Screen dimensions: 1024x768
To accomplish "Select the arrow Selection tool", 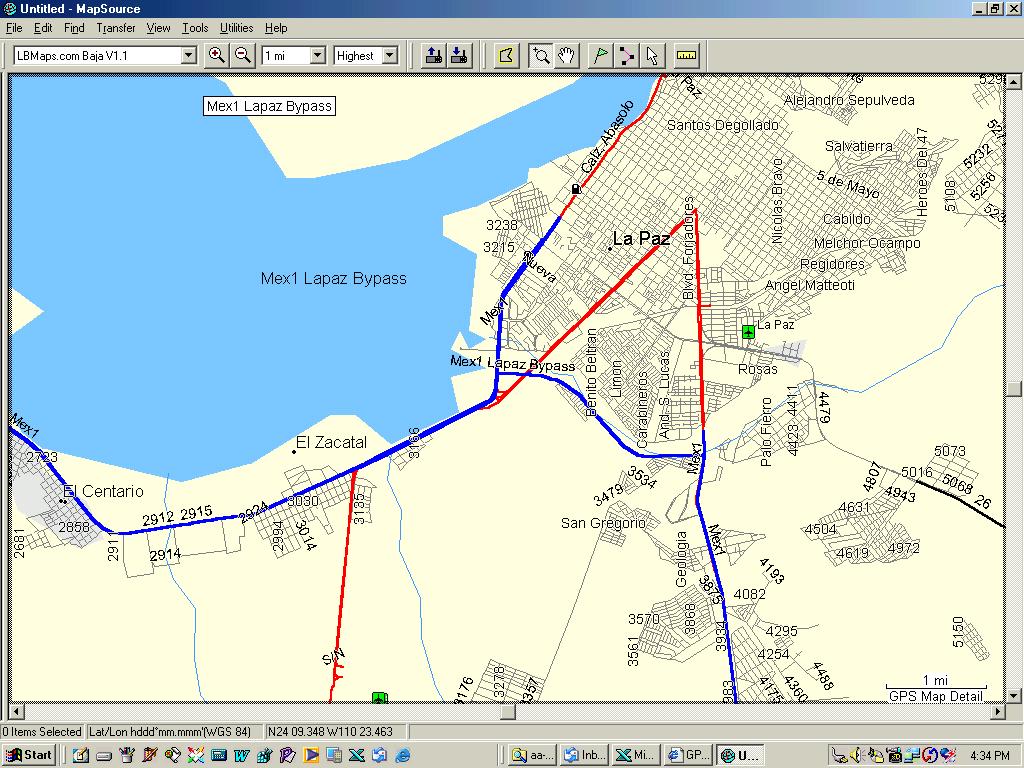I will (652, 56).
